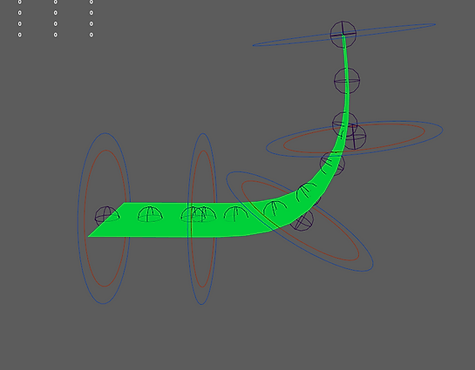Select the wireframe sphere at the ribbon's top tip
This screenshot has height=370, width=475.
click(x=343, y=34)
